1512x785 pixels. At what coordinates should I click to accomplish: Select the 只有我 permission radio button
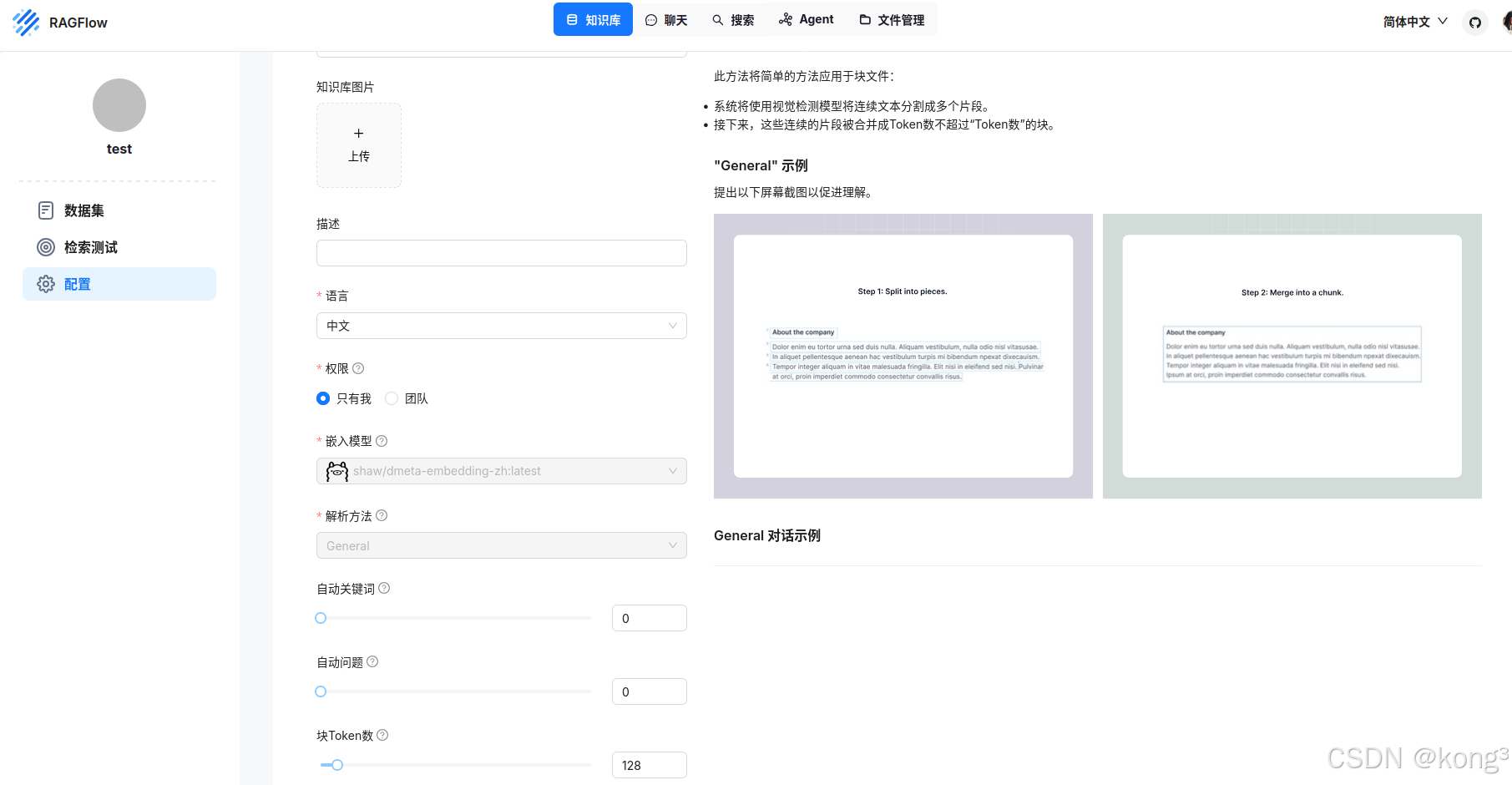[323, 398]
